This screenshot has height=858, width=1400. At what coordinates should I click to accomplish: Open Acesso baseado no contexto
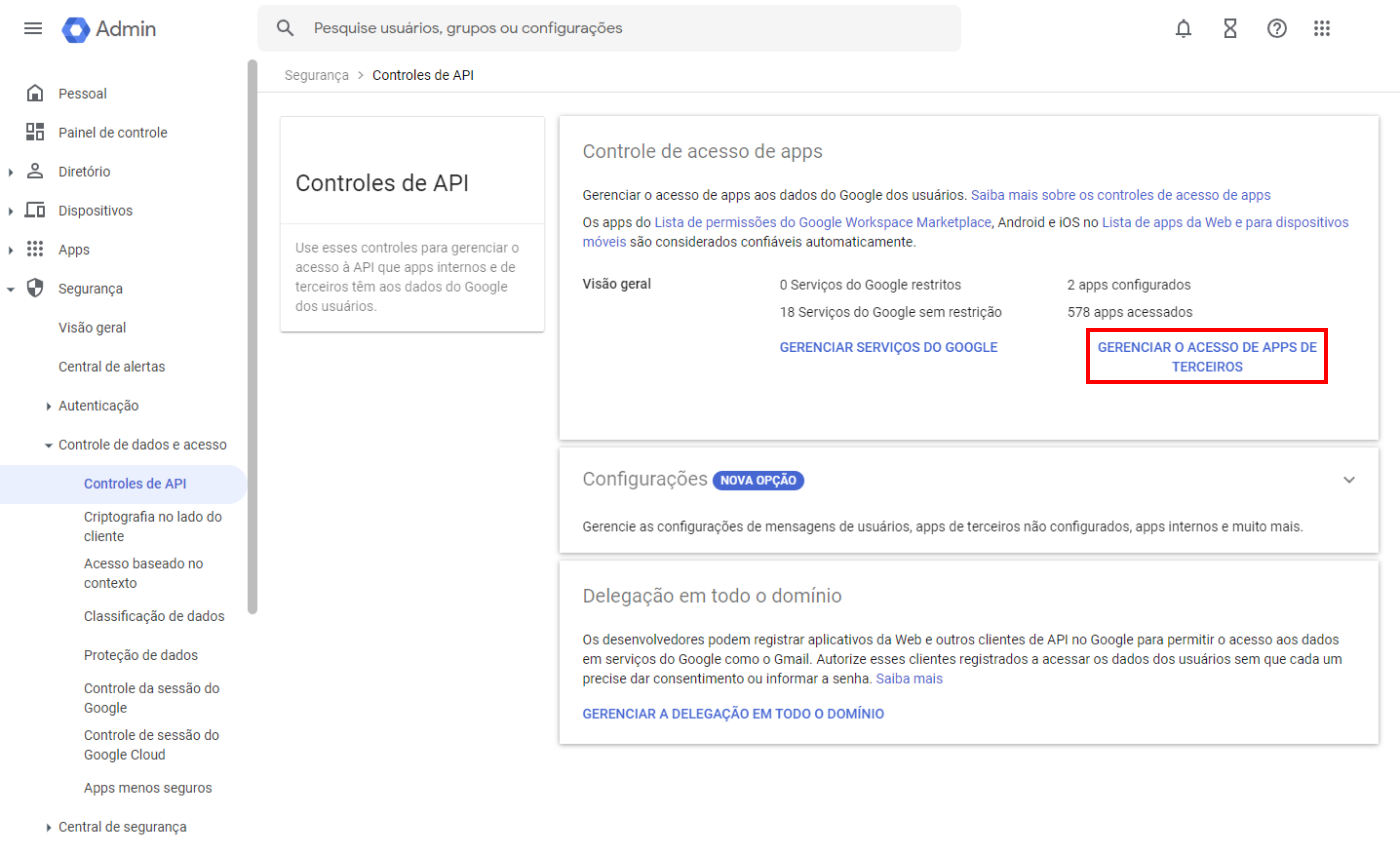(144, 573)
